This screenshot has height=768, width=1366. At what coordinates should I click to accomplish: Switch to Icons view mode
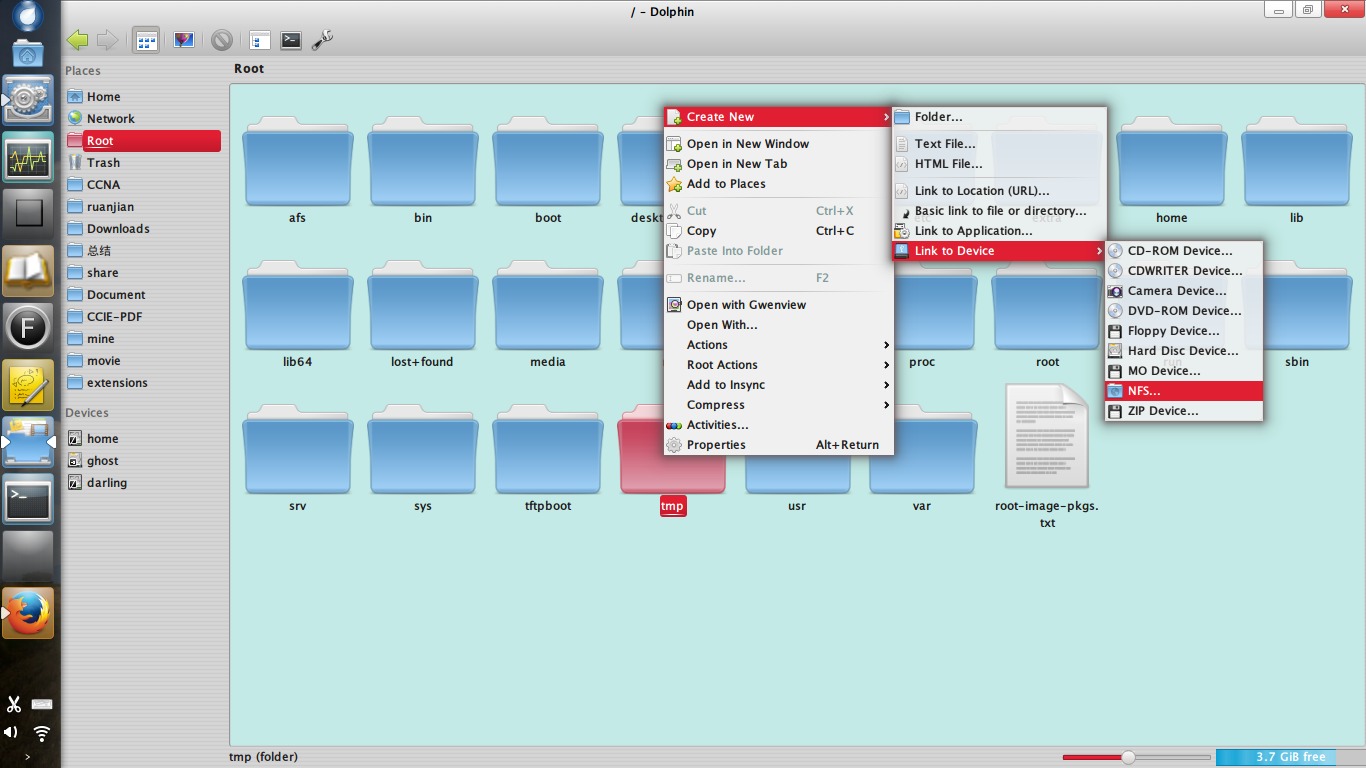click(x=146, y=40)
